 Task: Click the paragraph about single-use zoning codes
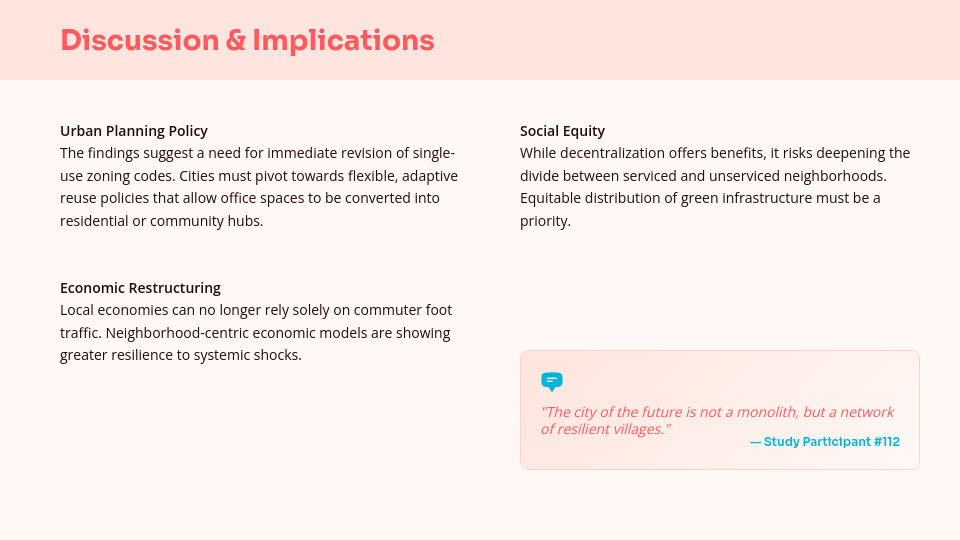click(x=258, y=187)
